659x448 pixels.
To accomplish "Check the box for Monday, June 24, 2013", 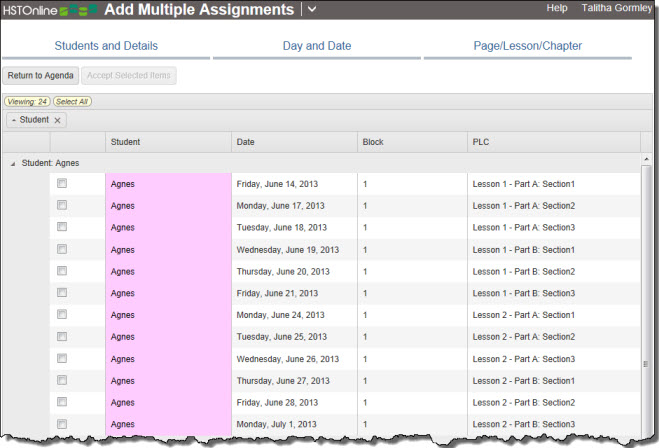I will (x=62, y=314).
